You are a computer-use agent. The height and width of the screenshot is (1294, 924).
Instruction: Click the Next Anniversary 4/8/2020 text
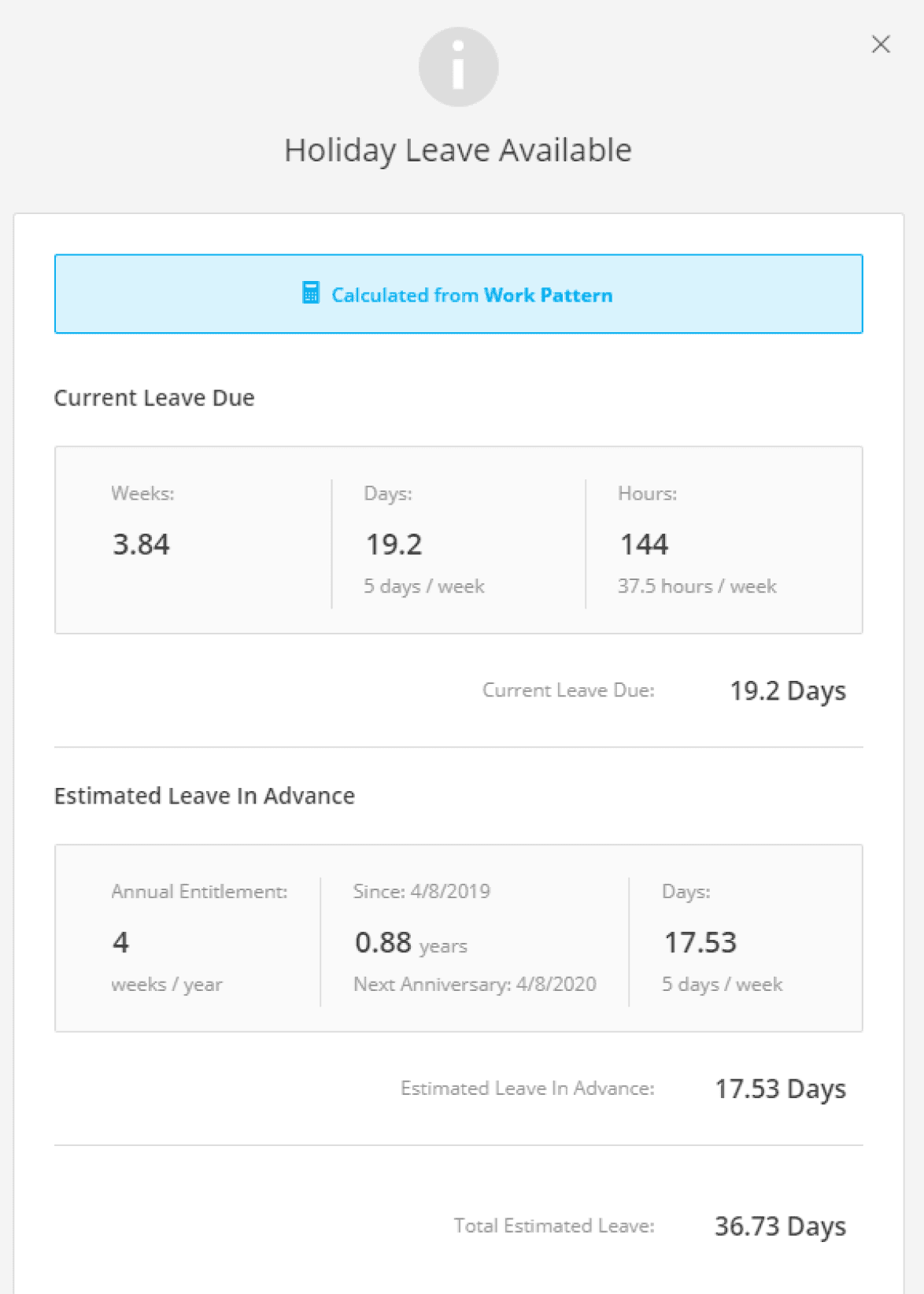475,984
